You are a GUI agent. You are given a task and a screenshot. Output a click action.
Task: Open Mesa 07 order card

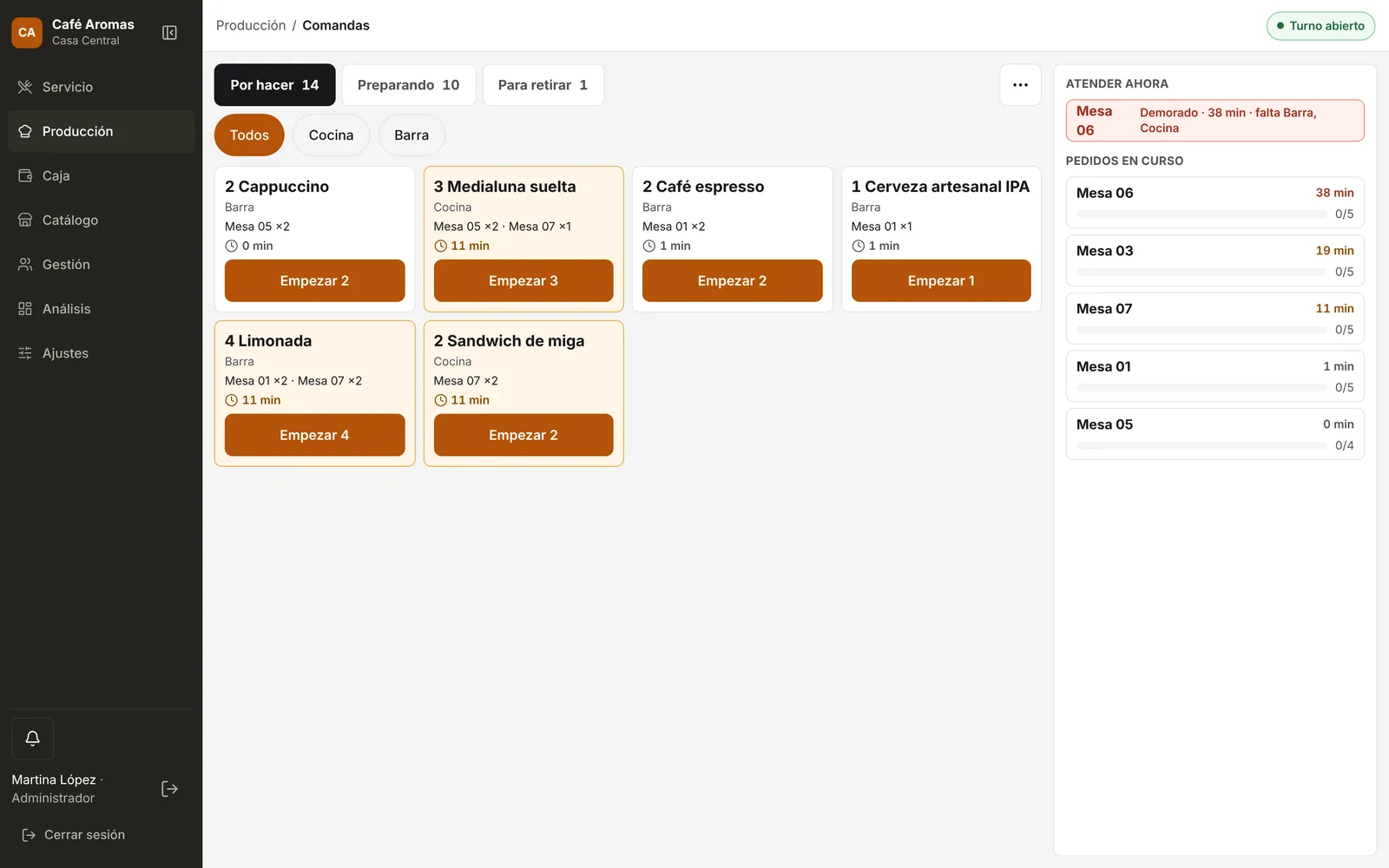1215,319
